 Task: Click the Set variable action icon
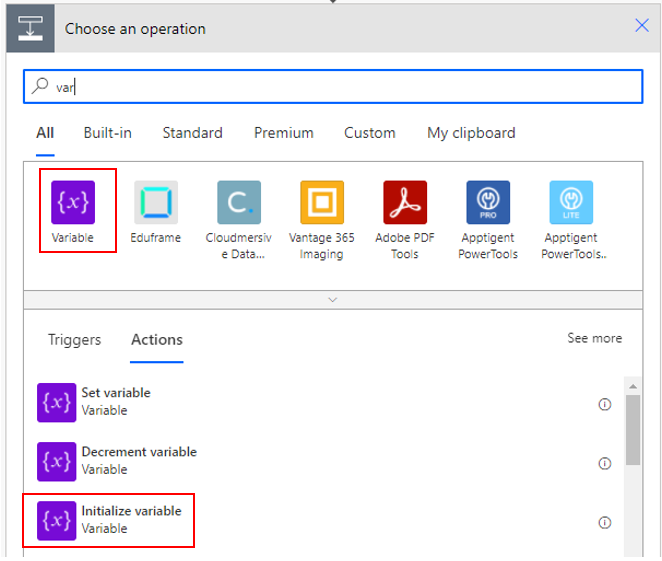pyautogui.click(x=57, y=402)
